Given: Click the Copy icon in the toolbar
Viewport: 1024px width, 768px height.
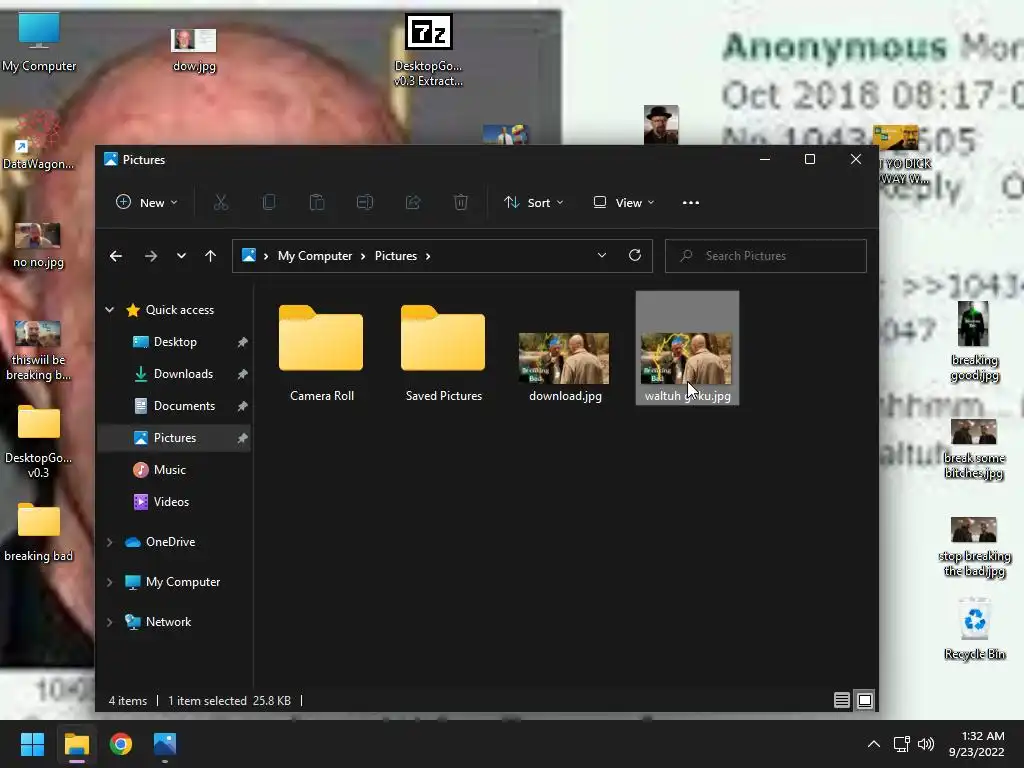Looking at the screenshot, I should (268, 202).
